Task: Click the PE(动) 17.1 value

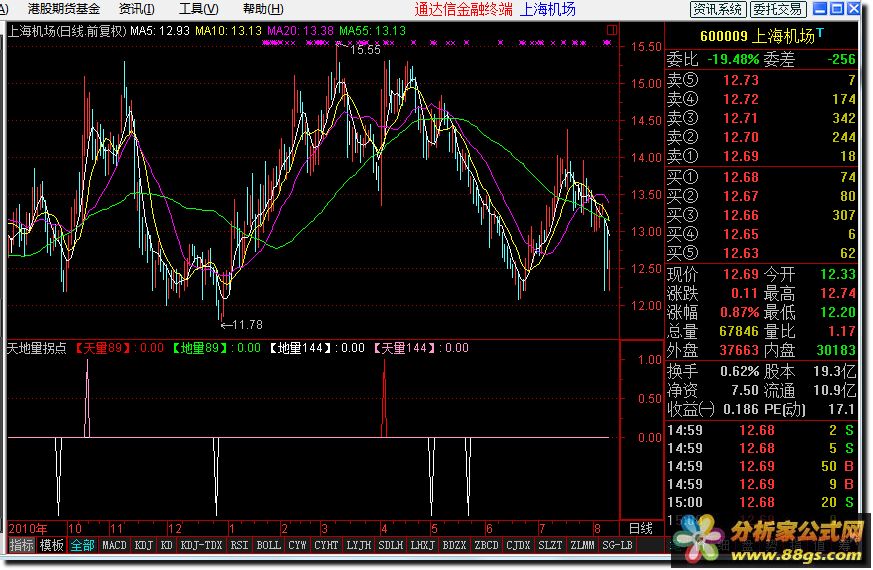Action: pyautogui.click(x=841, y=410)
